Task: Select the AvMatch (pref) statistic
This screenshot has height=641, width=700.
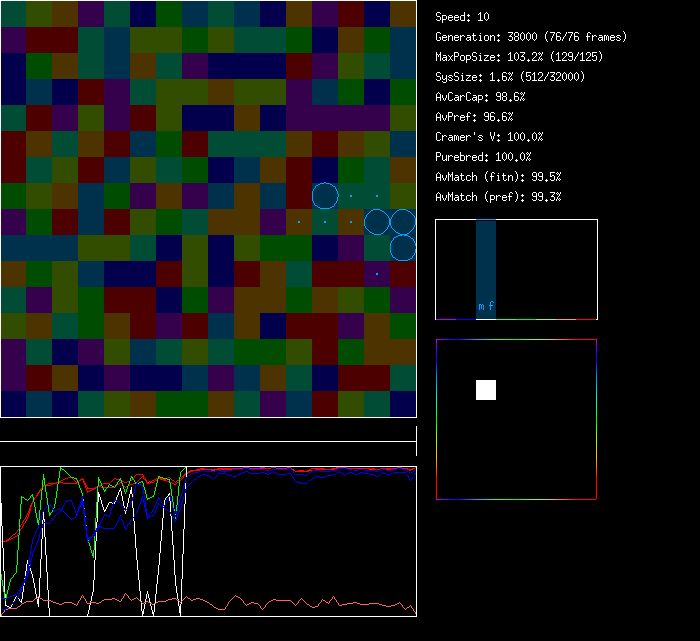Action: pos(498,197)
